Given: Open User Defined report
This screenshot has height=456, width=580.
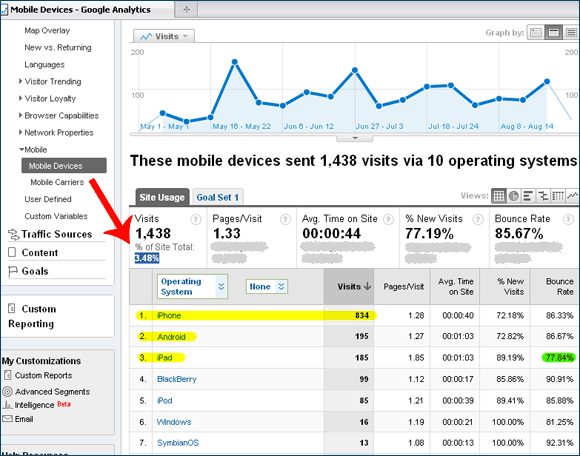Looking at the screenshot, I should click(48, 199).
